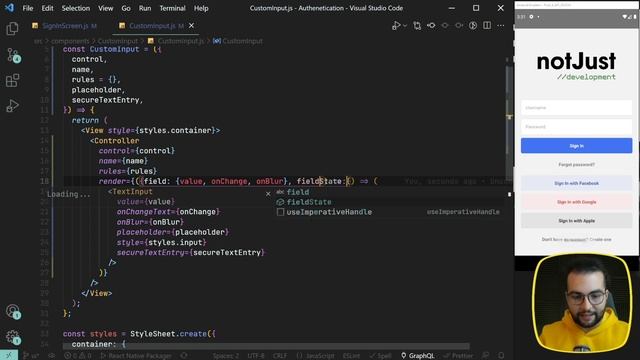The height and width of the screenshot is (360, 640).
Task: Click the settings gear in emulator status bar
Action: pyautogui.click(x=531, y=17)
